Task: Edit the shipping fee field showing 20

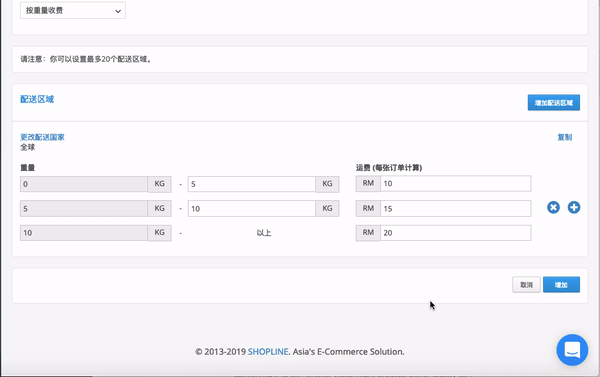Action: tap(456, 233)
